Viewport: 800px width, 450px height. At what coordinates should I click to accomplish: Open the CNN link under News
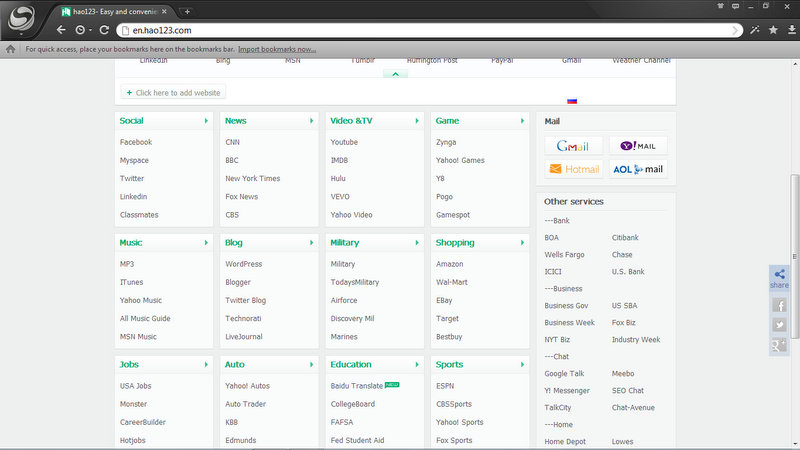[232, 142]
